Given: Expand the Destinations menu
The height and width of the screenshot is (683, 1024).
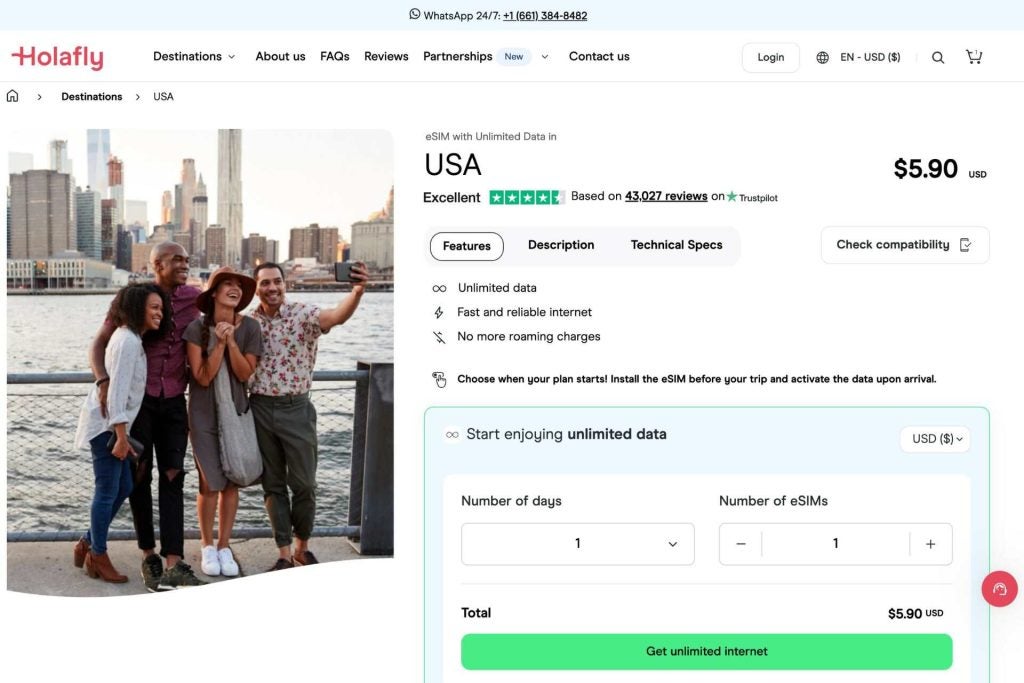Looking at the screenshot, I should coord(194,57).
